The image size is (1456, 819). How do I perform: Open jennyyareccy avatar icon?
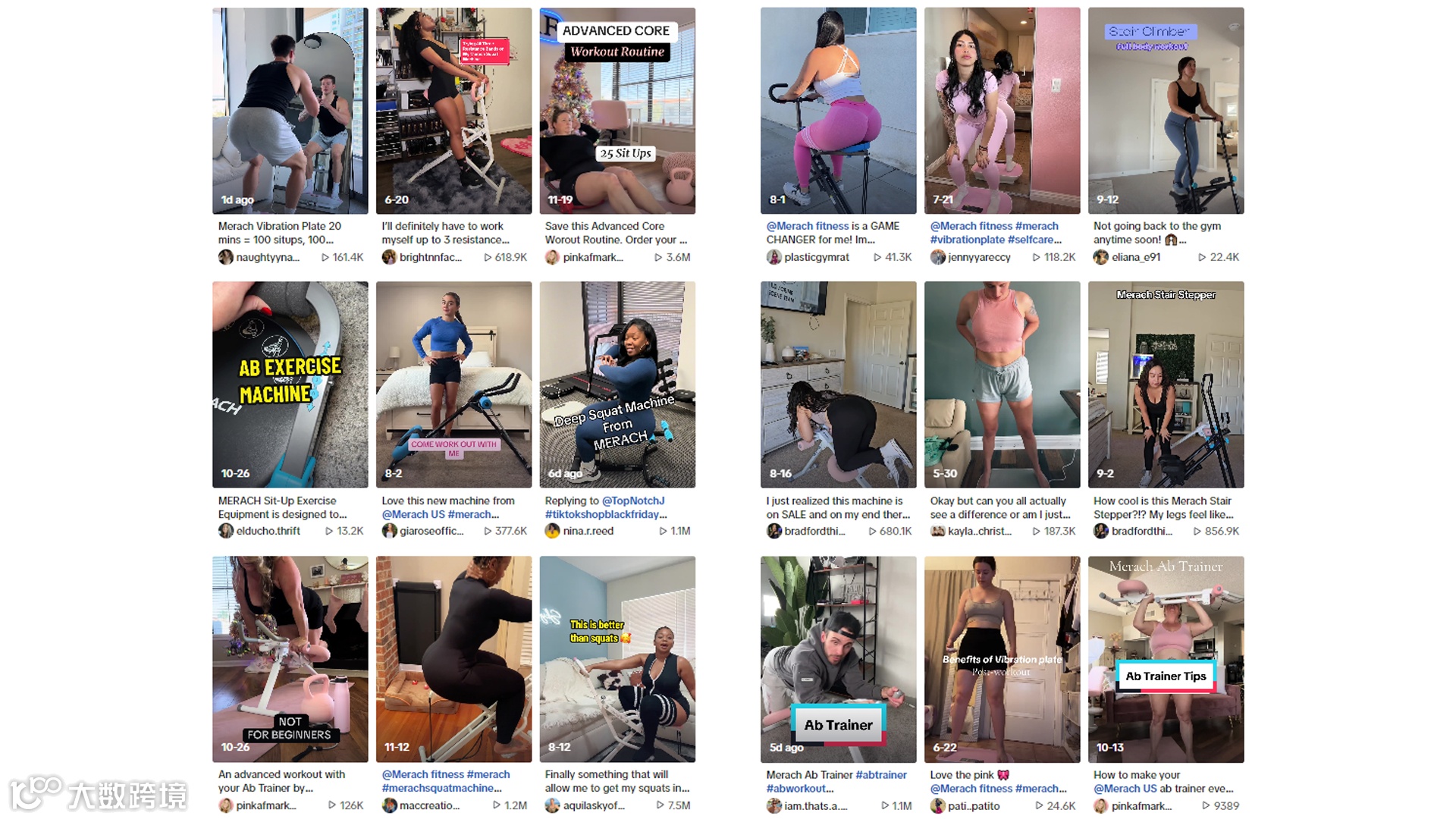click(937, 257)
